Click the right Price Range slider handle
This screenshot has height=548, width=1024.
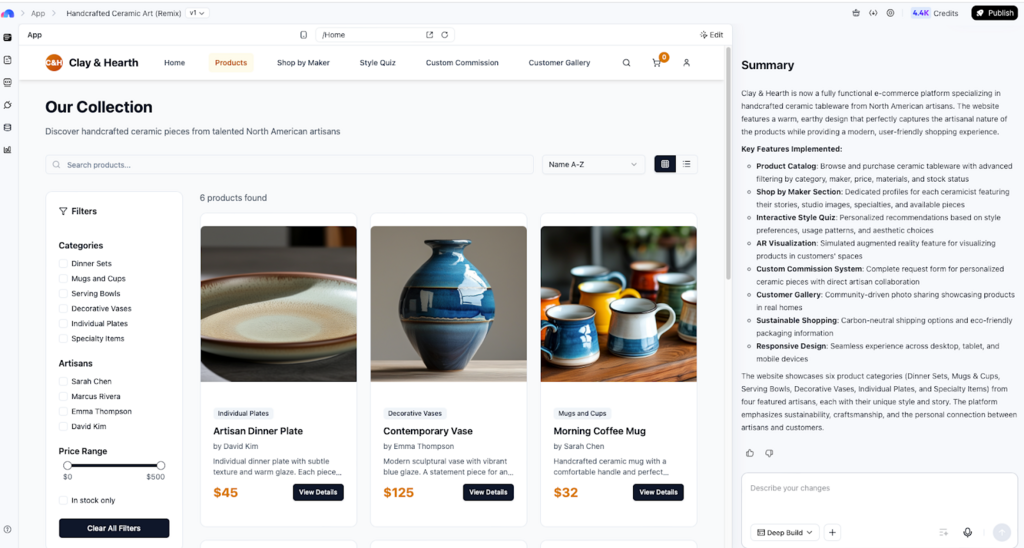161,465
